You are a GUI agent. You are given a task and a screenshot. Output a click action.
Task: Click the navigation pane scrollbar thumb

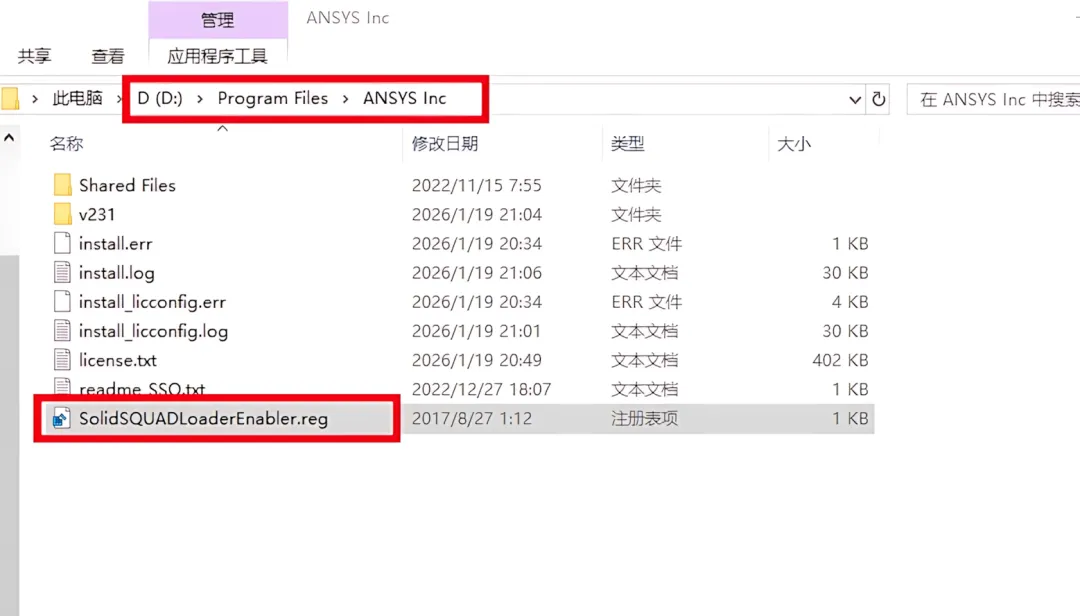(9, 435)
